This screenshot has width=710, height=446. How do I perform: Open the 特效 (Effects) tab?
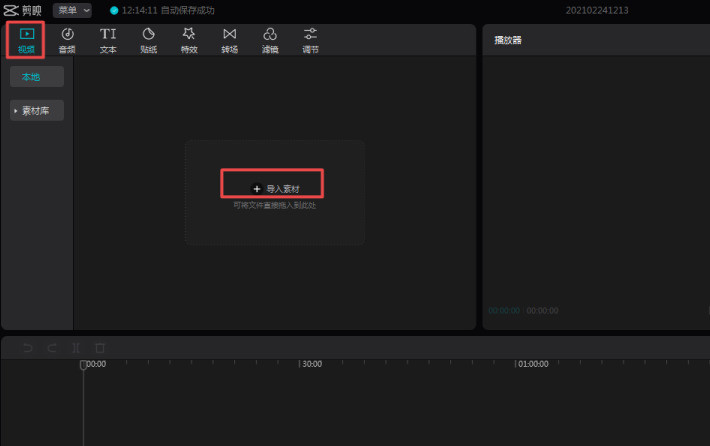[189, 40]
